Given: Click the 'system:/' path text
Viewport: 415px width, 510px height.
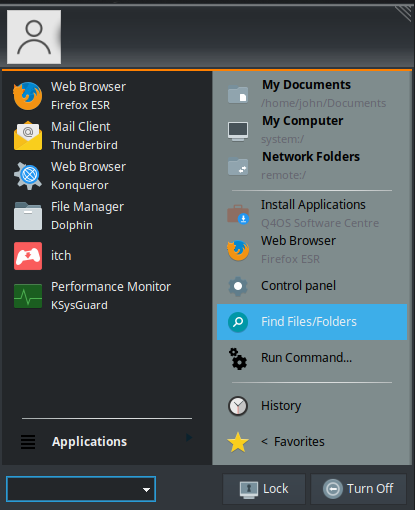Looking at the screenshot, I should coord(282,140).
